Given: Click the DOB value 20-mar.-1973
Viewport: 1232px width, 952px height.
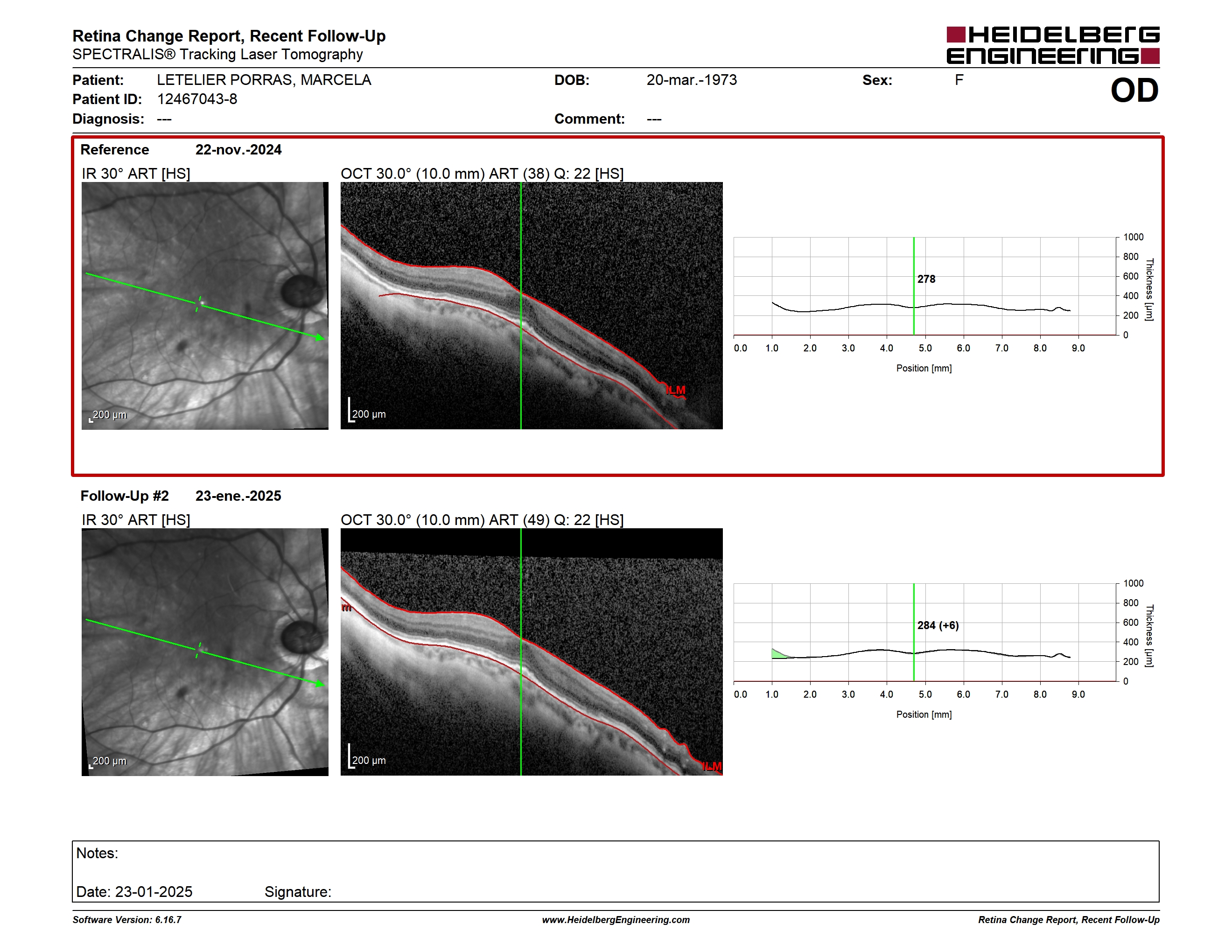Looking at the screenshot, I should [692, 80].
